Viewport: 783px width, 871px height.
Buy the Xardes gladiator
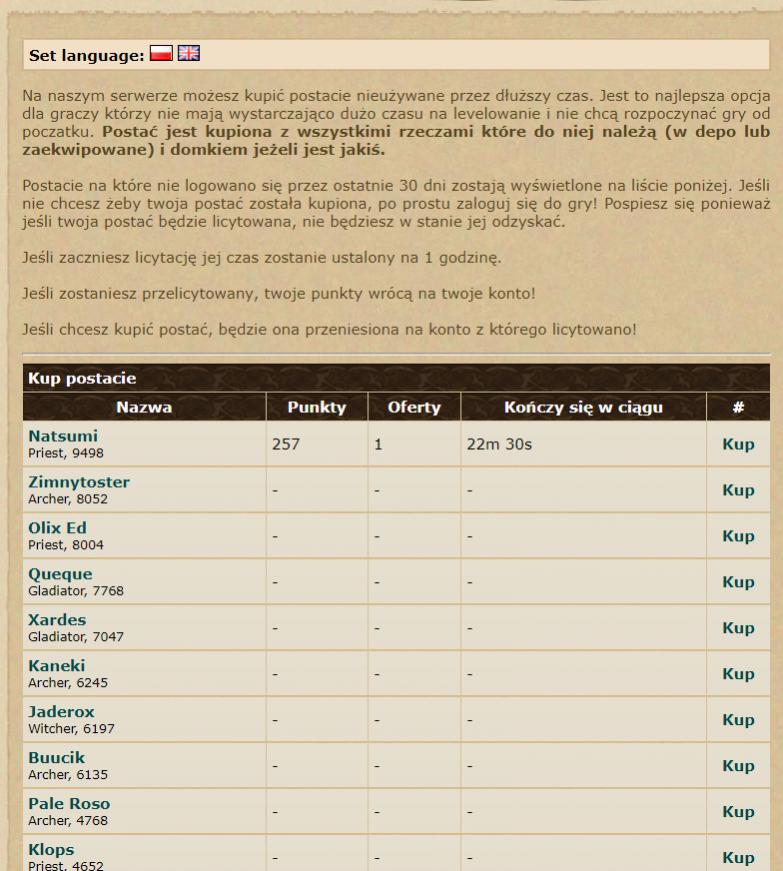738,629
